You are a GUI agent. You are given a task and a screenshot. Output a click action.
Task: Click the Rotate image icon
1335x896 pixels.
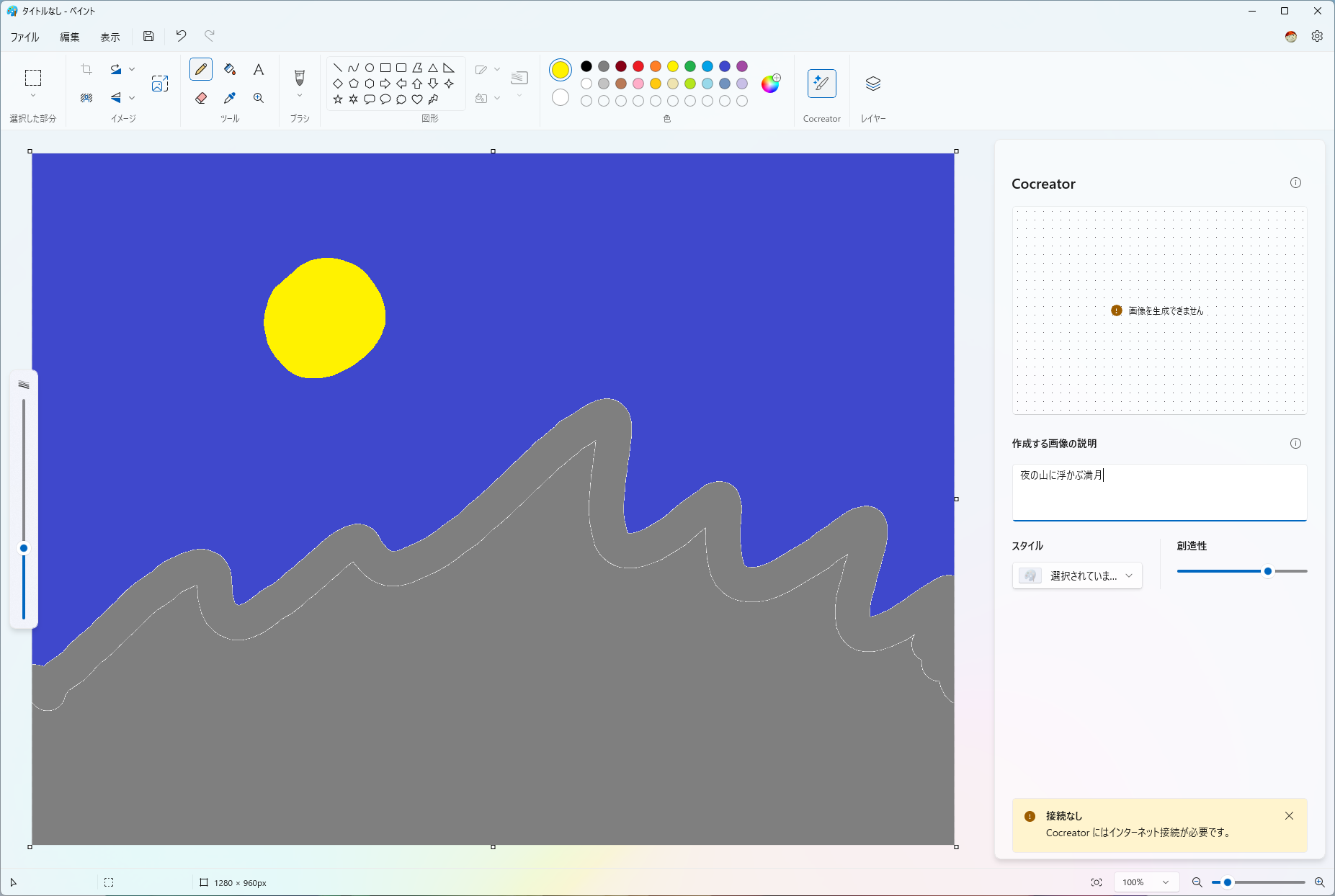(x=115, y=69)
